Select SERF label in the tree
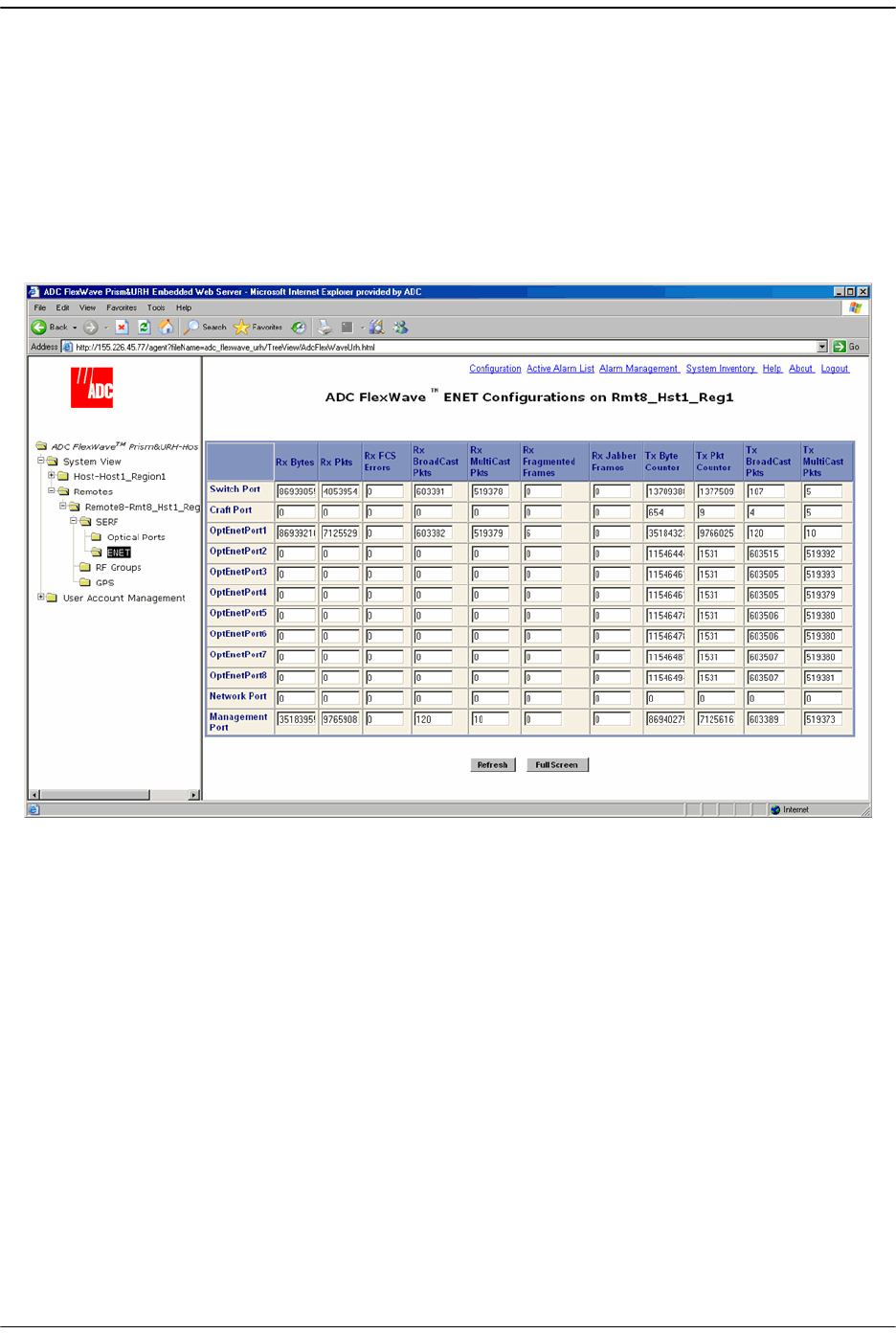896x1334 pixels. (x=107, y=522)
